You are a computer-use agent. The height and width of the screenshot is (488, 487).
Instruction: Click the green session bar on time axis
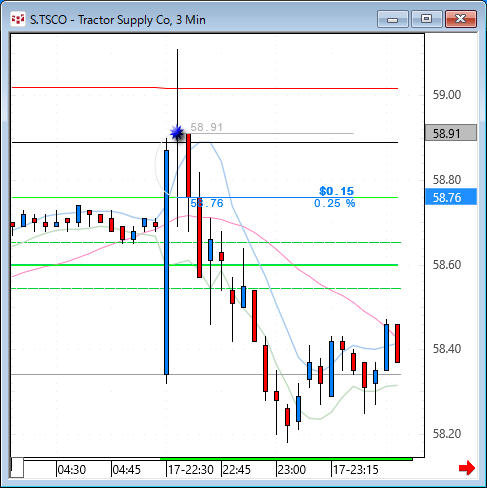pos(286,459)
